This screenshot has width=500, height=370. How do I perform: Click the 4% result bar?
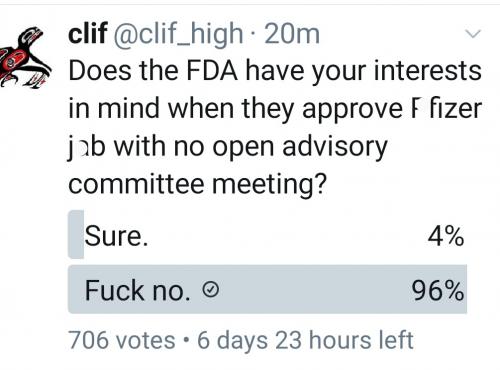point(76,235)
